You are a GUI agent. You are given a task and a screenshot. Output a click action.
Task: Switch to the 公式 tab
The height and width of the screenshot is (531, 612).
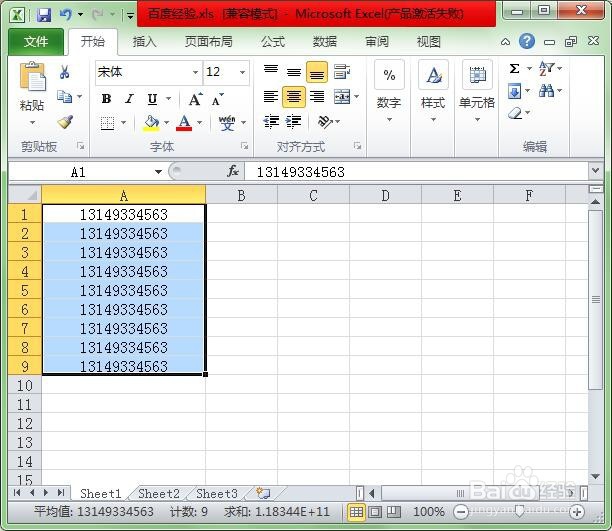click(273, 41)
